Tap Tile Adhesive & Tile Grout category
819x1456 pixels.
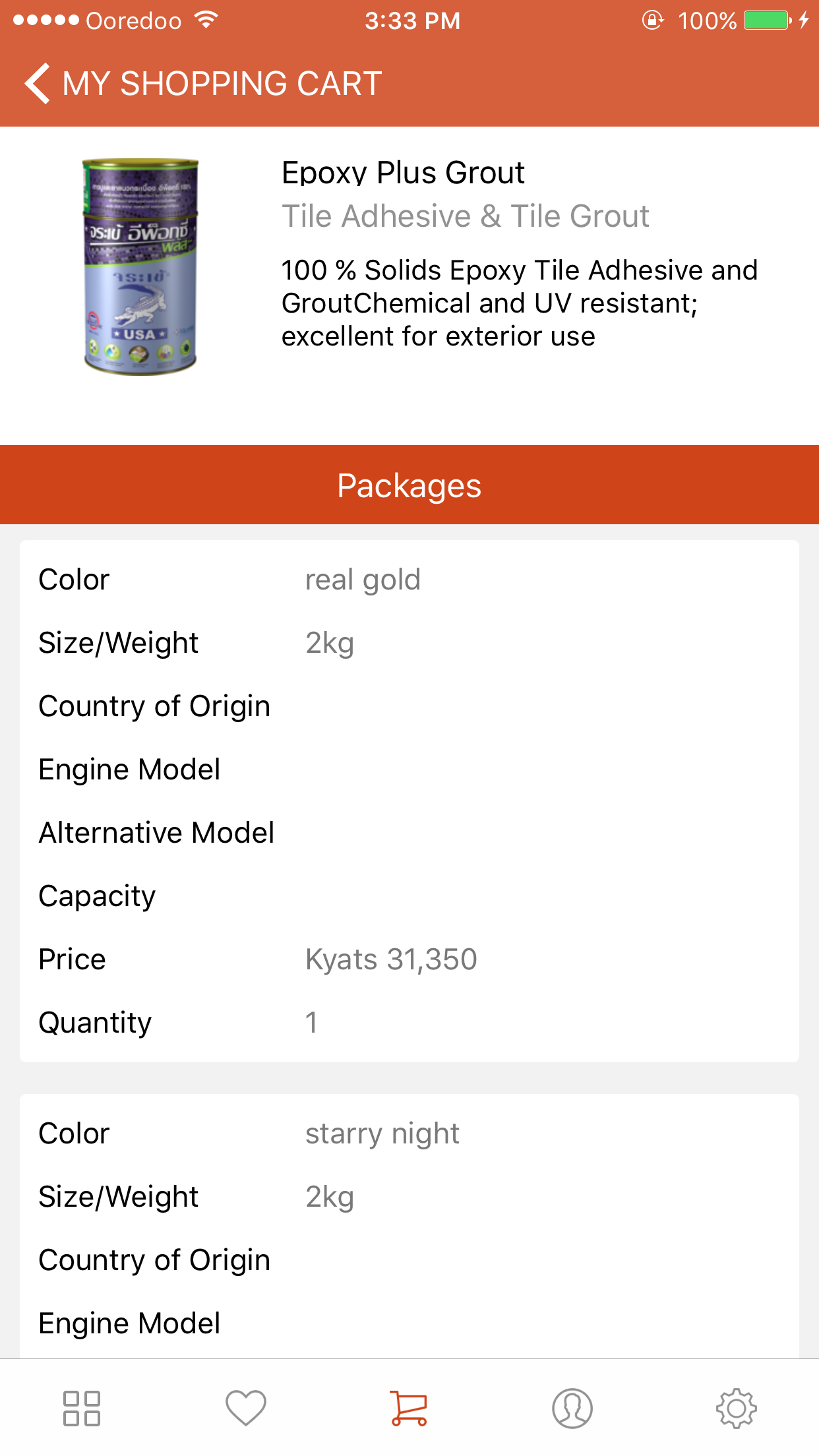[465, 216]
